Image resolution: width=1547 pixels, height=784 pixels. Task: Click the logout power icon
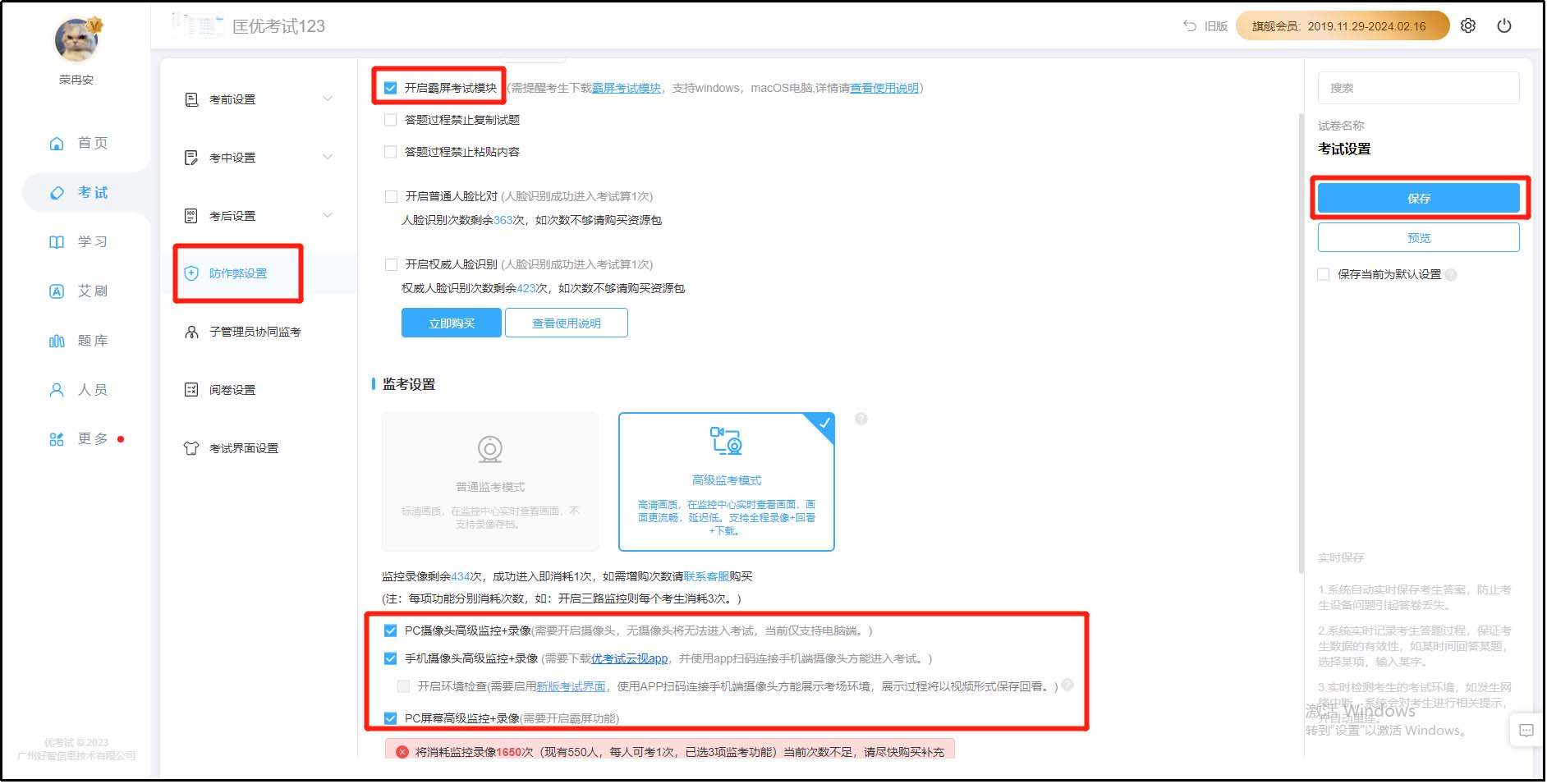click(x=1505, y=25)
